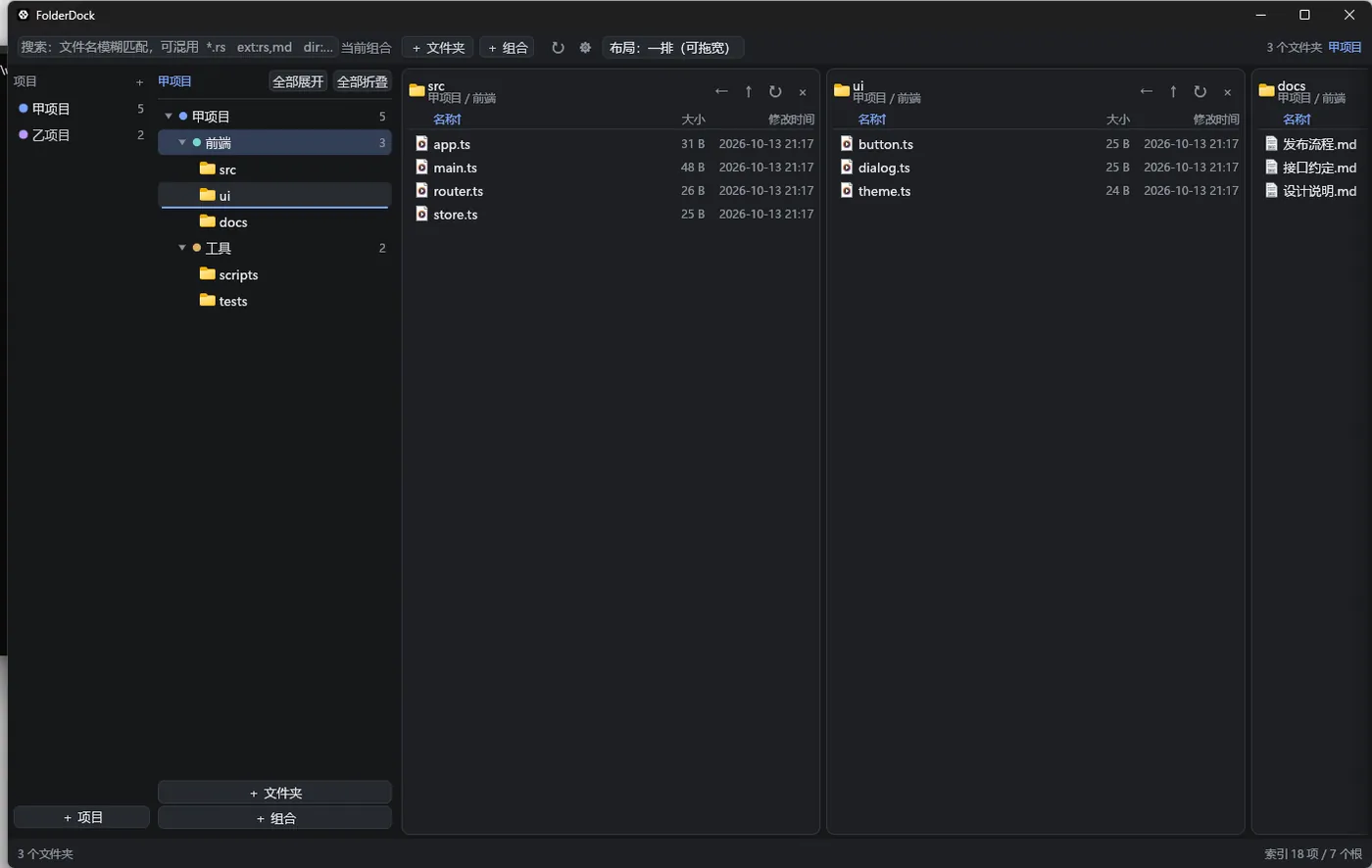
Task: Sort src panel by 名称 column
Action: click(447, 120)
